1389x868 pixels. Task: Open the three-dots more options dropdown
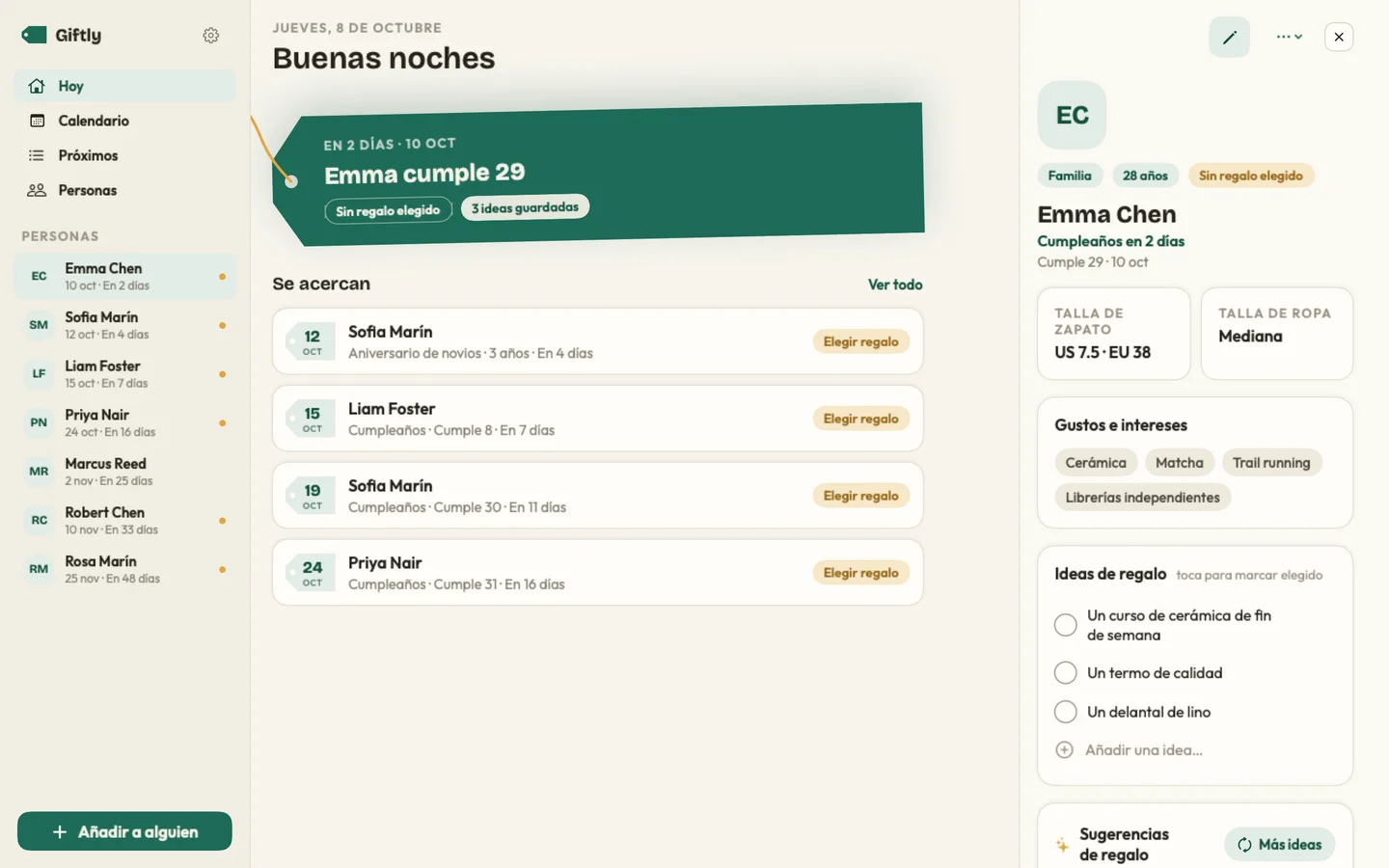point(1290,37)
